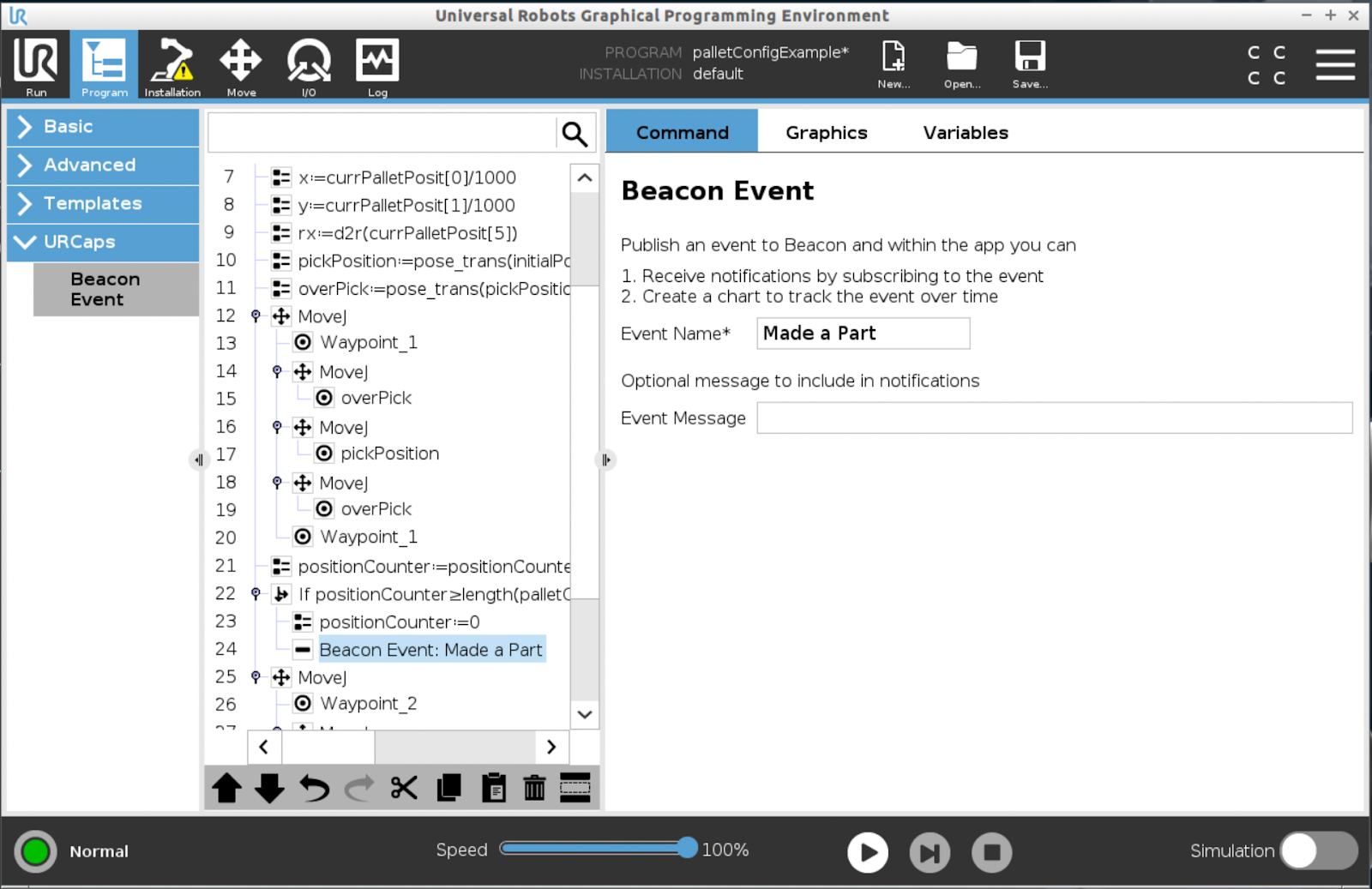1372x889 pixels.
Task: Create a new program with New
Action: pos(894,64)
